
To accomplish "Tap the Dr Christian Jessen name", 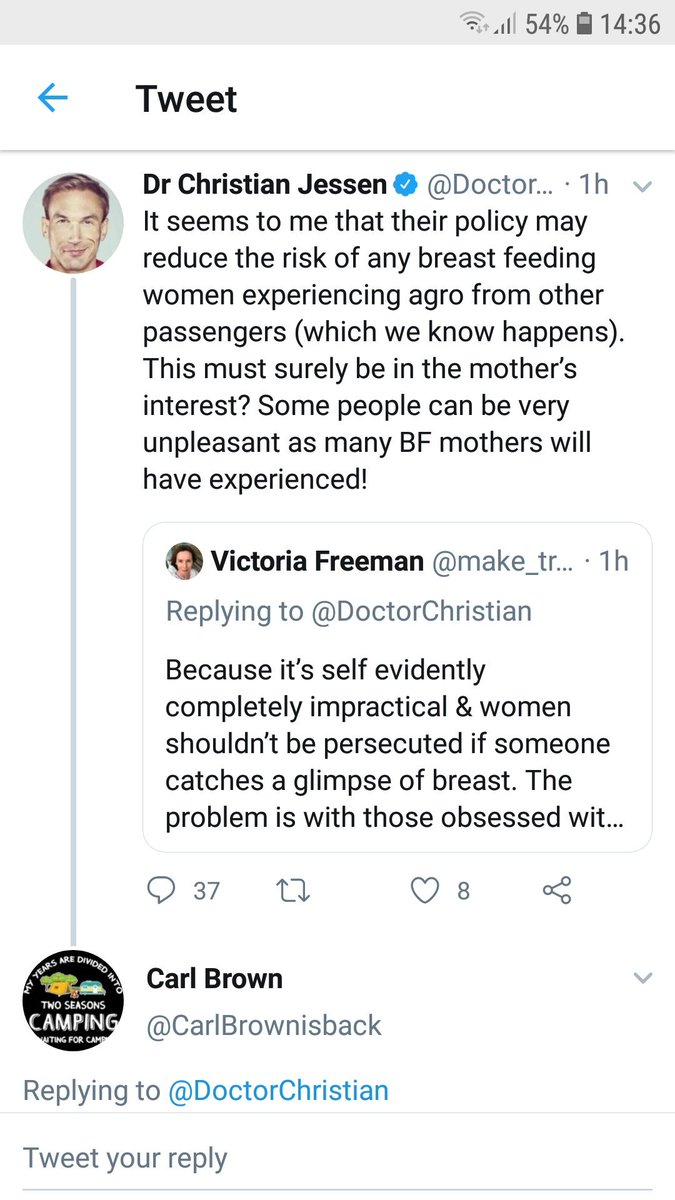I will (264, 184).
